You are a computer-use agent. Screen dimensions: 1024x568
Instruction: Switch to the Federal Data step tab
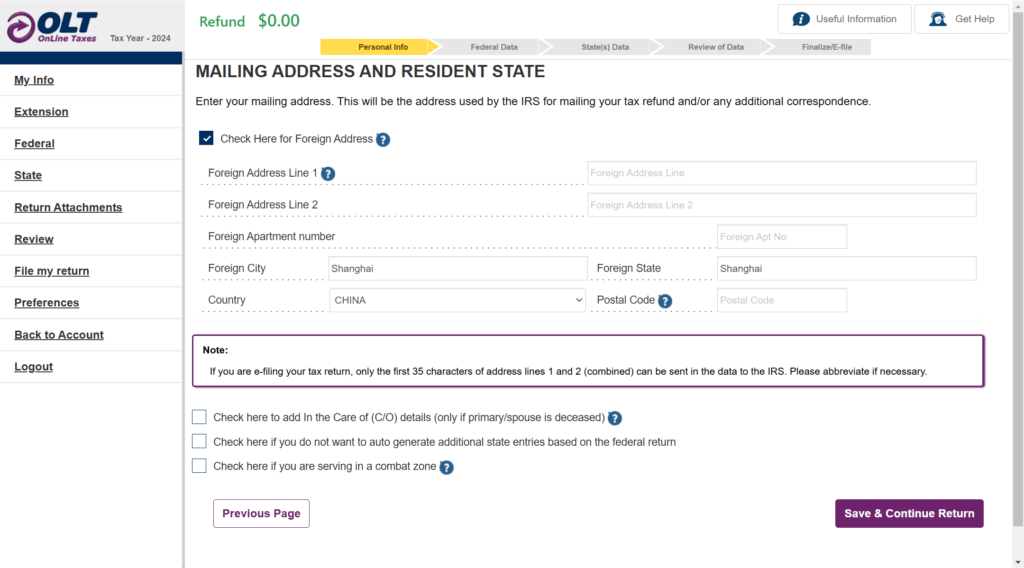pos(494,47)
